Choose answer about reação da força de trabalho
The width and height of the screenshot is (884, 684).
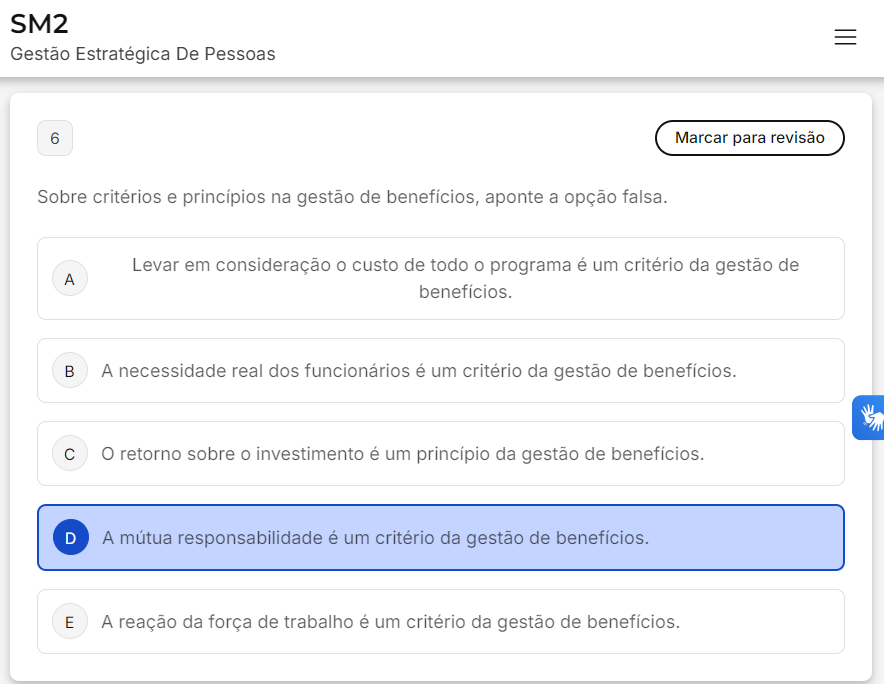(390, 622)
